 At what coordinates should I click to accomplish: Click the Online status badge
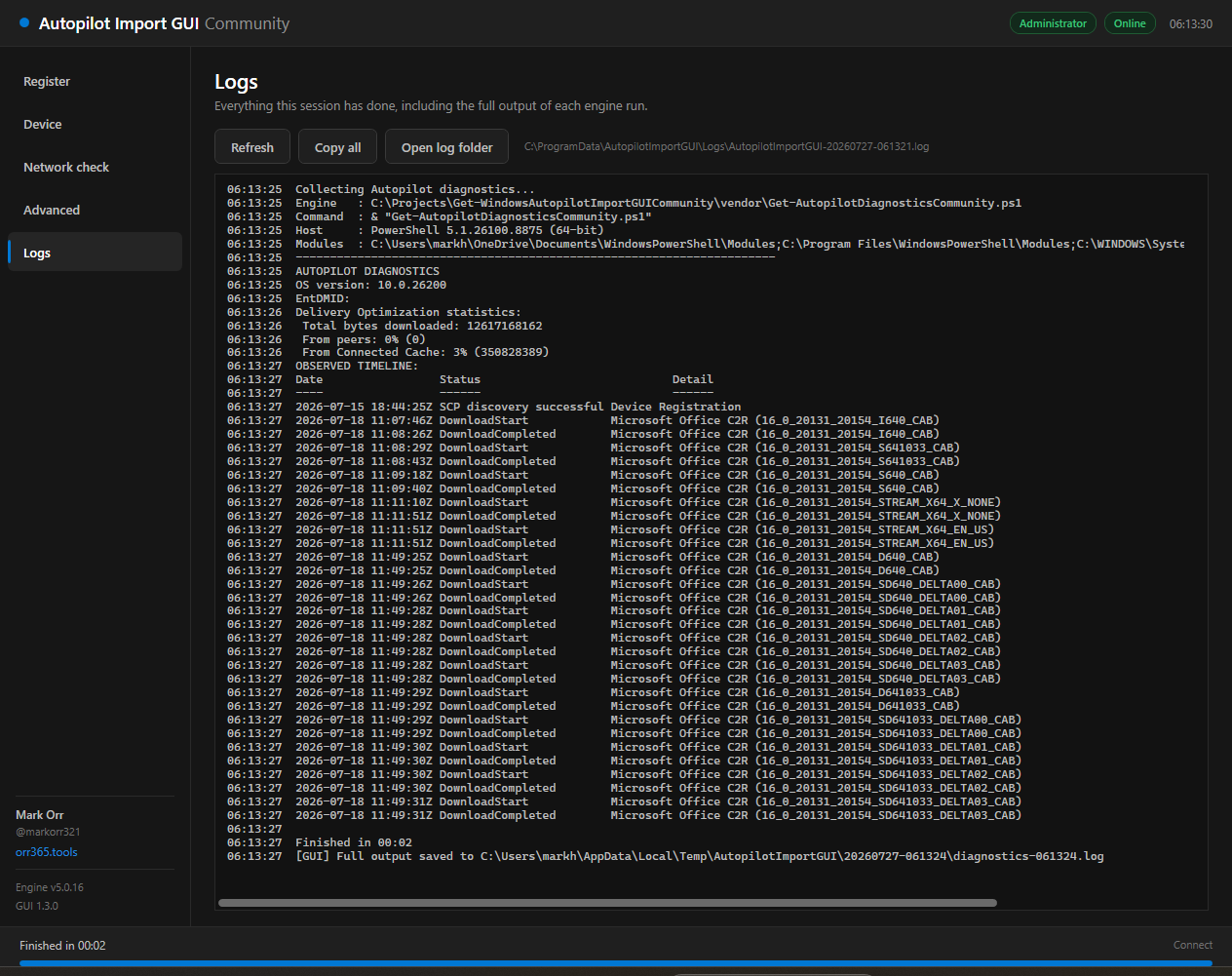[1130, 23]
